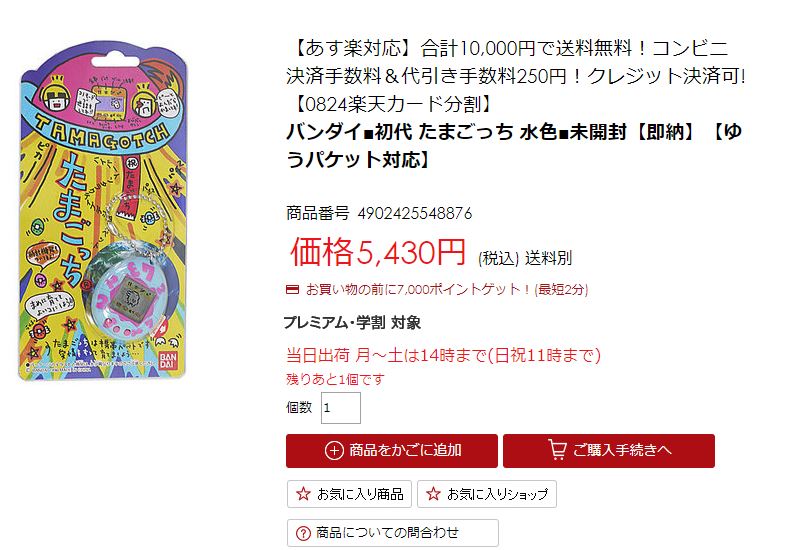
Task: Click the question mark icon for product inquiry
Action: tap(303, 533)
